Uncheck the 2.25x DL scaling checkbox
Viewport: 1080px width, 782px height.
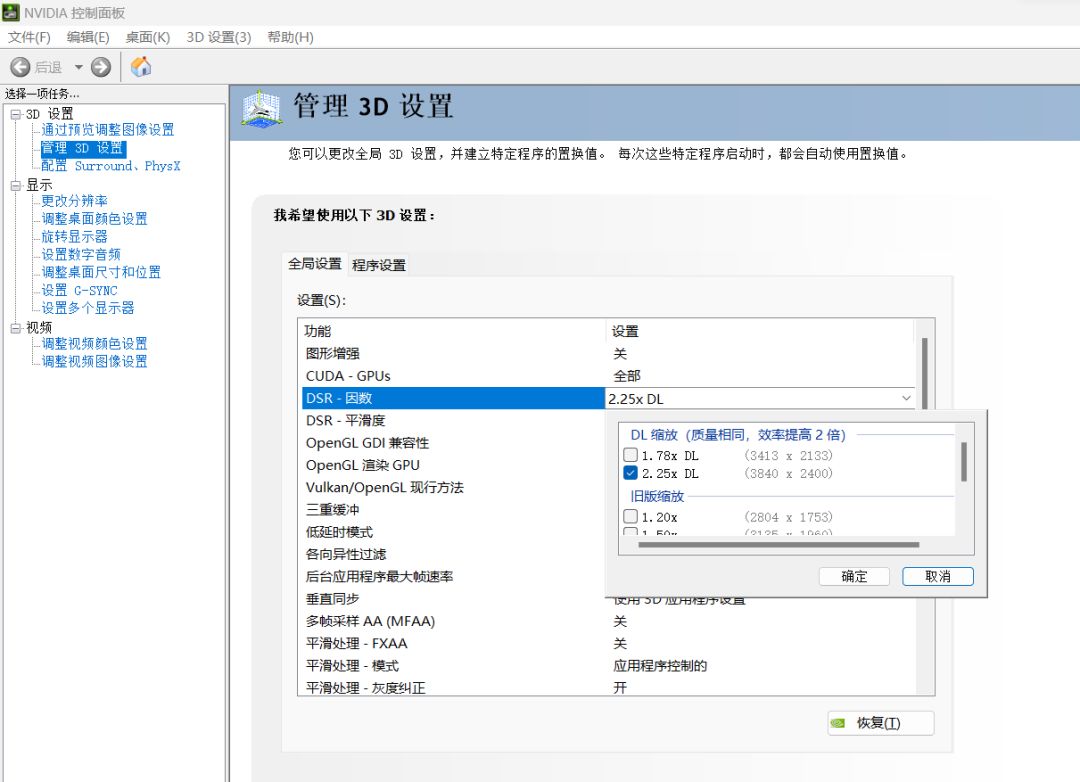[630, 473]
